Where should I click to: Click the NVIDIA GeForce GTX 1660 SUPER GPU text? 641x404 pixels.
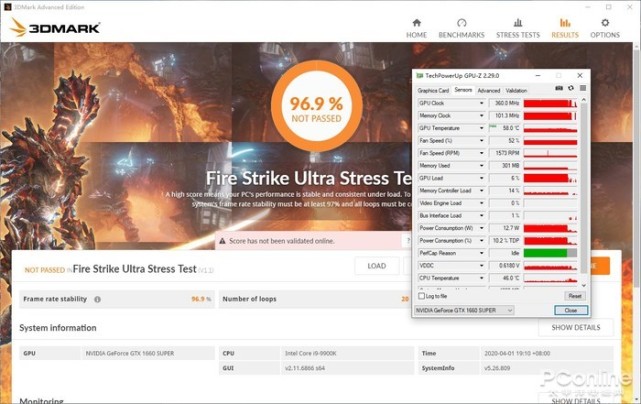(130, 353)
